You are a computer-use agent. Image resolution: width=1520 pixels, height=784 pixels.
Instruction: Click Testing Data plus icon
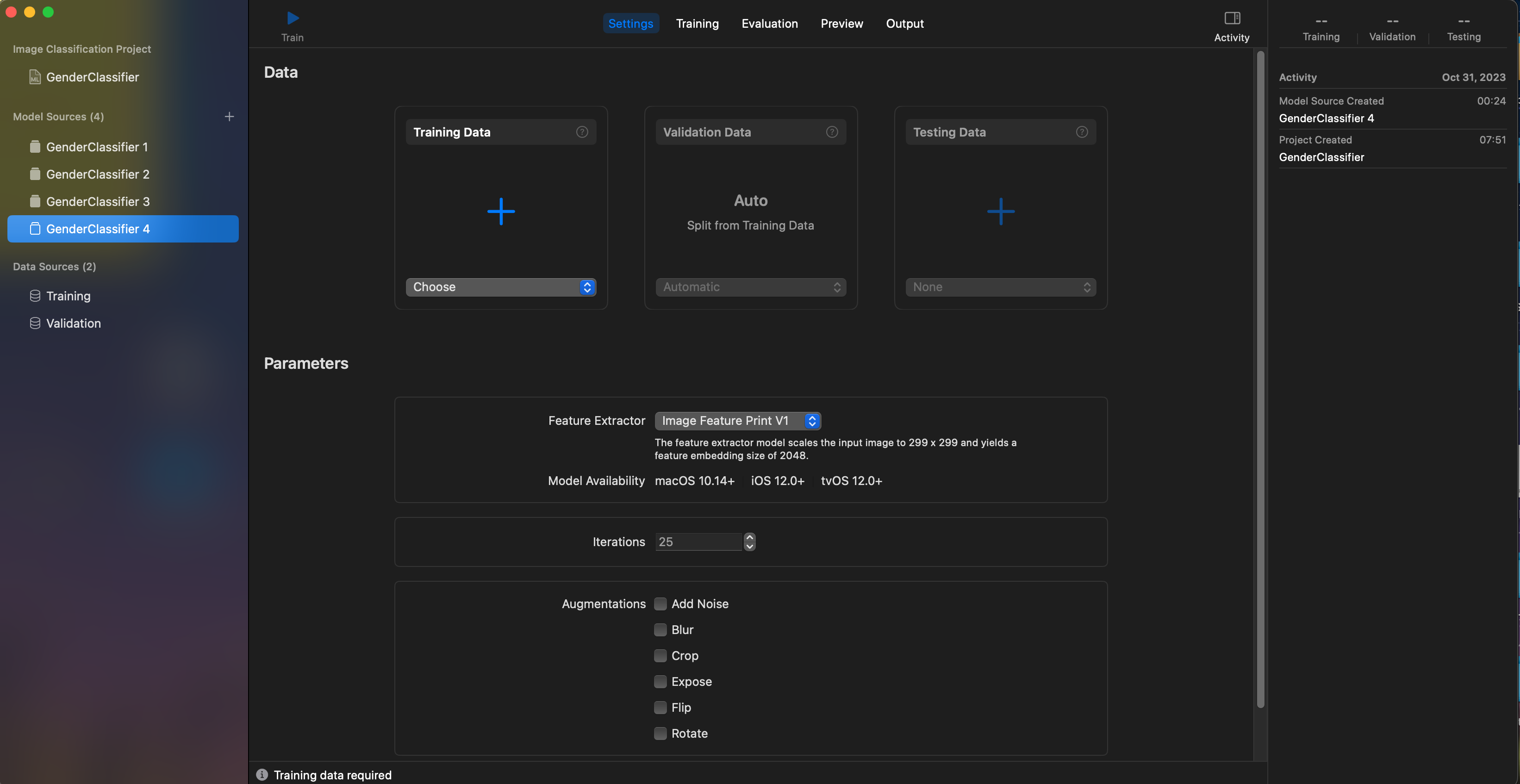coord(1000,212)
